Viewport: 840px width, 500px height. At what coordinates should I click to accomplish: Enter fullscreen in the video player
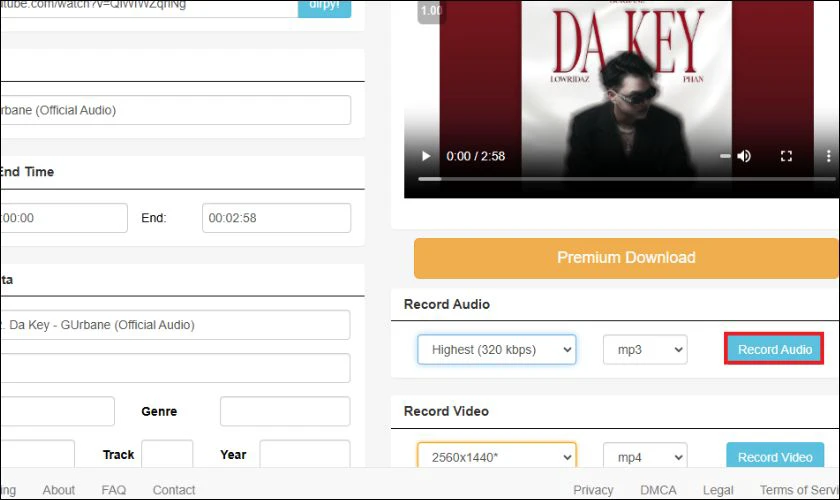(786, 156)
